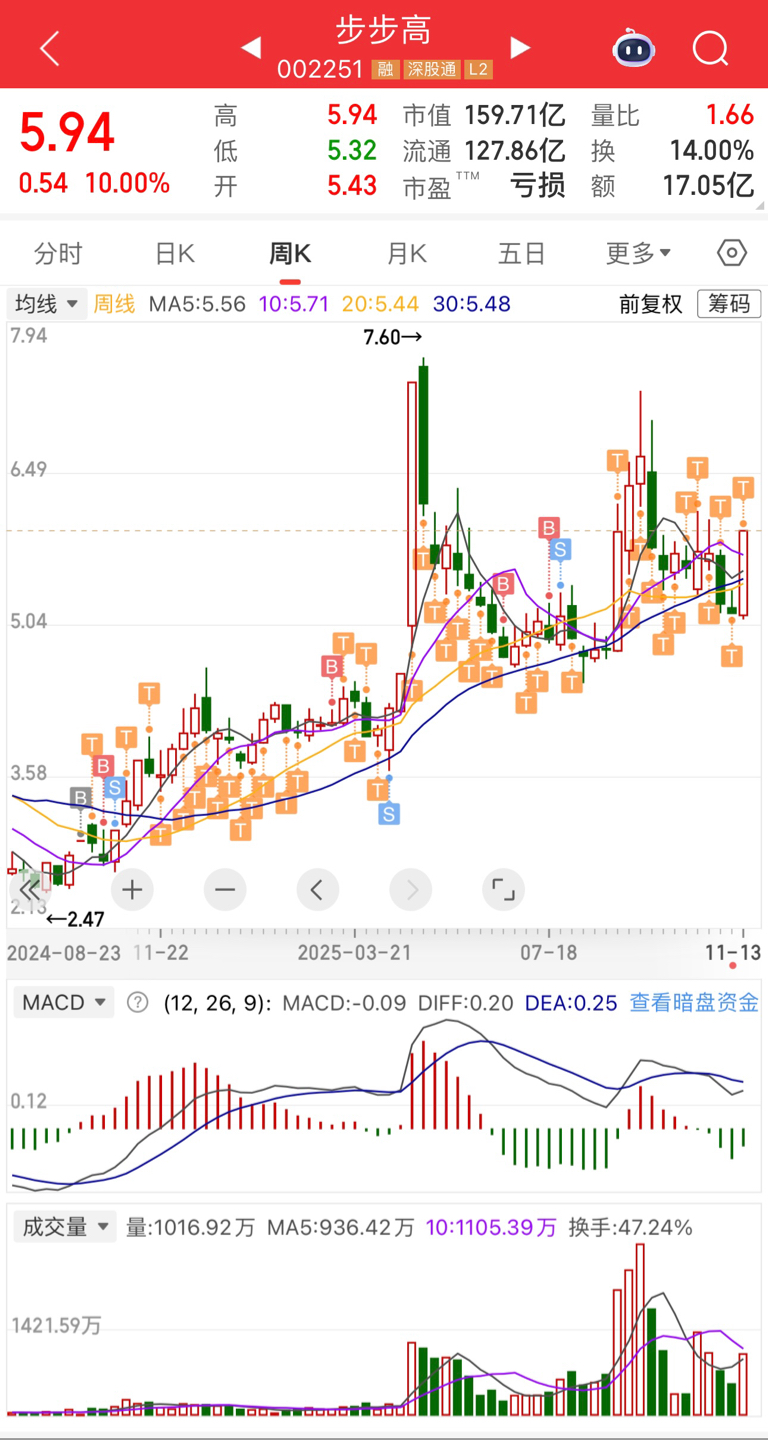Tap 换 14.00% turnover value
Image resolution: width=768 pixels, height=1440 pixels.
(712, 151)
